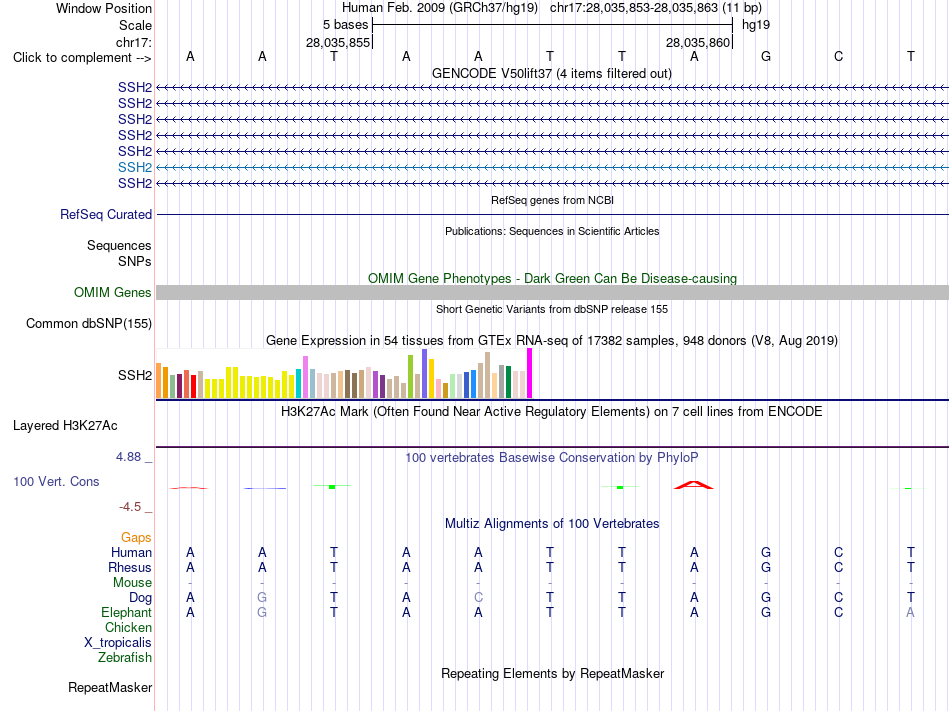Viewport: 950px width, 711px height.
Task: Open 'Repeating Elements by RepeatMasker' title
Action: 552,673
